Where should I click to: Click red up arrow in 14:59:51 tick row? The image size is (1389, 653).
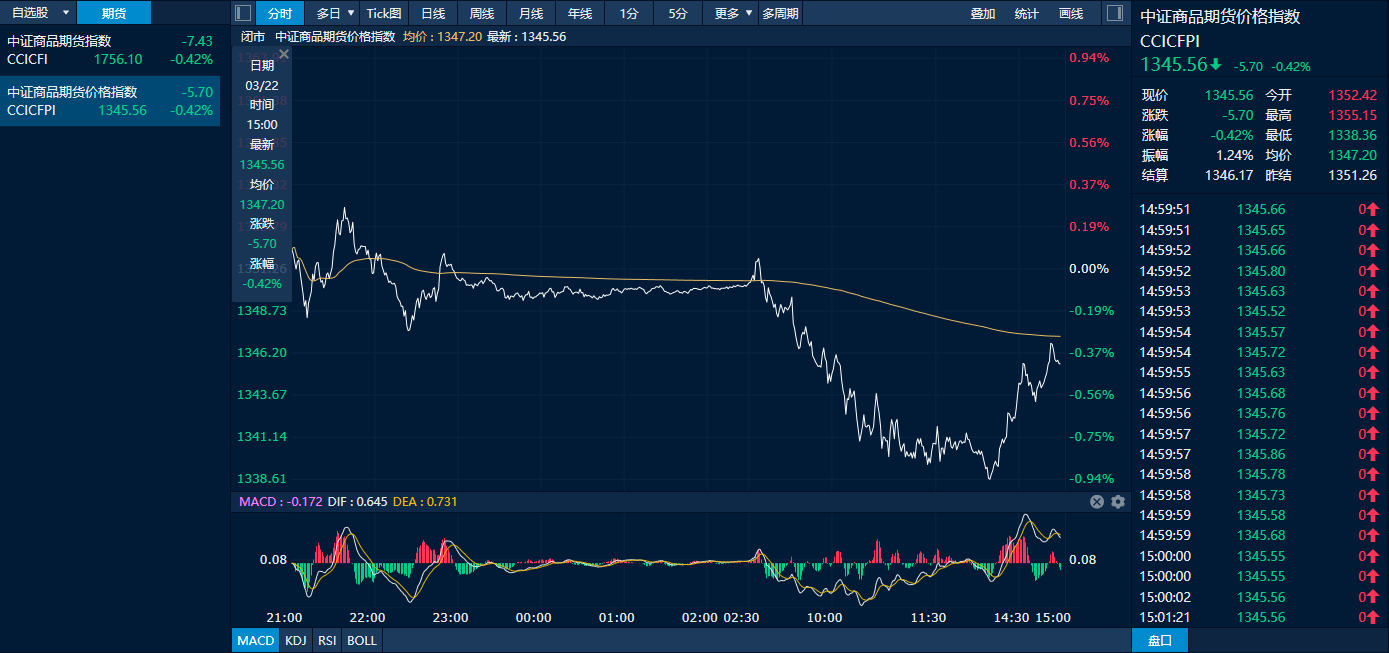click(x=1374, y=210)
